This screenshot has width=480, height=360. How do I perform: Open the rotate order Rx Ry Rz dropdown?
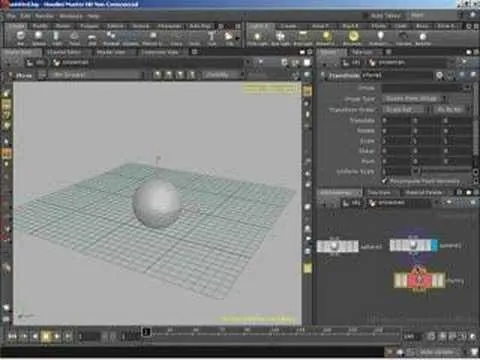point(451,109)
